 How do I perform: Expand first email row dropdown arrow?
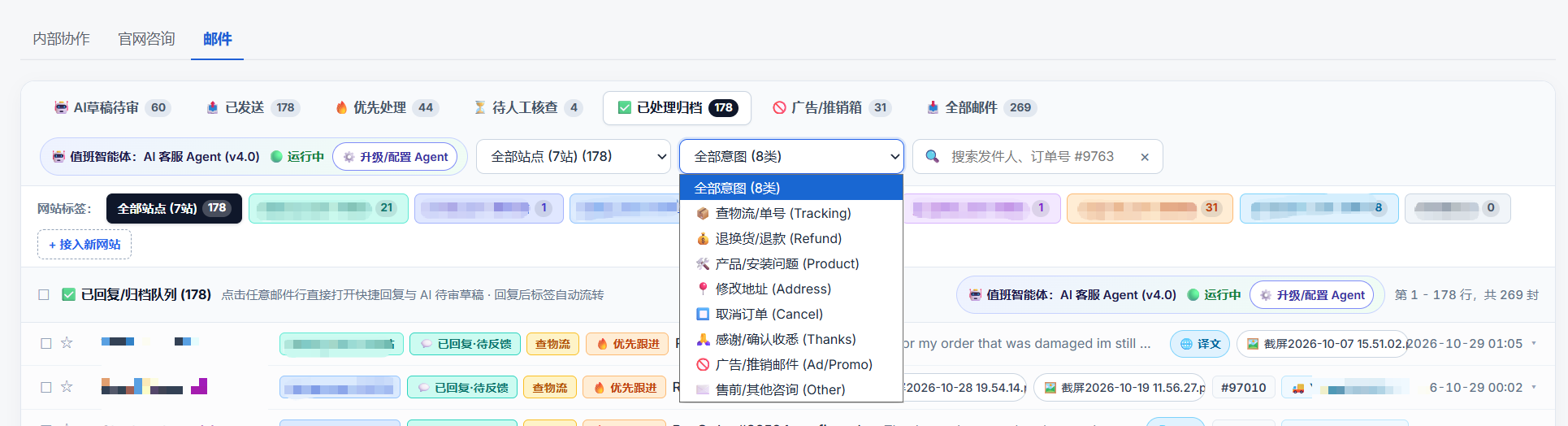(x=1534, y=343)
